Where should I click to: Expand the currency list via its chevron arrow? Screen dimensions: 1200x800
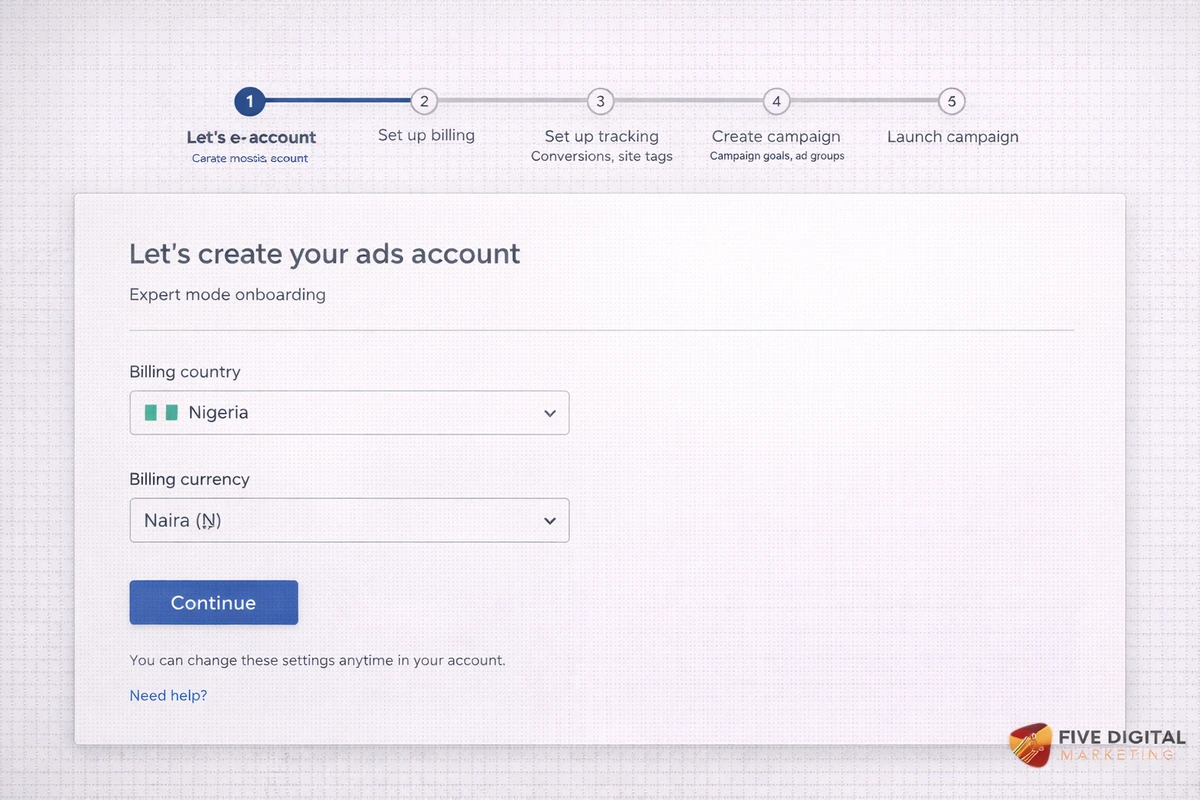(x=549, y=520)
